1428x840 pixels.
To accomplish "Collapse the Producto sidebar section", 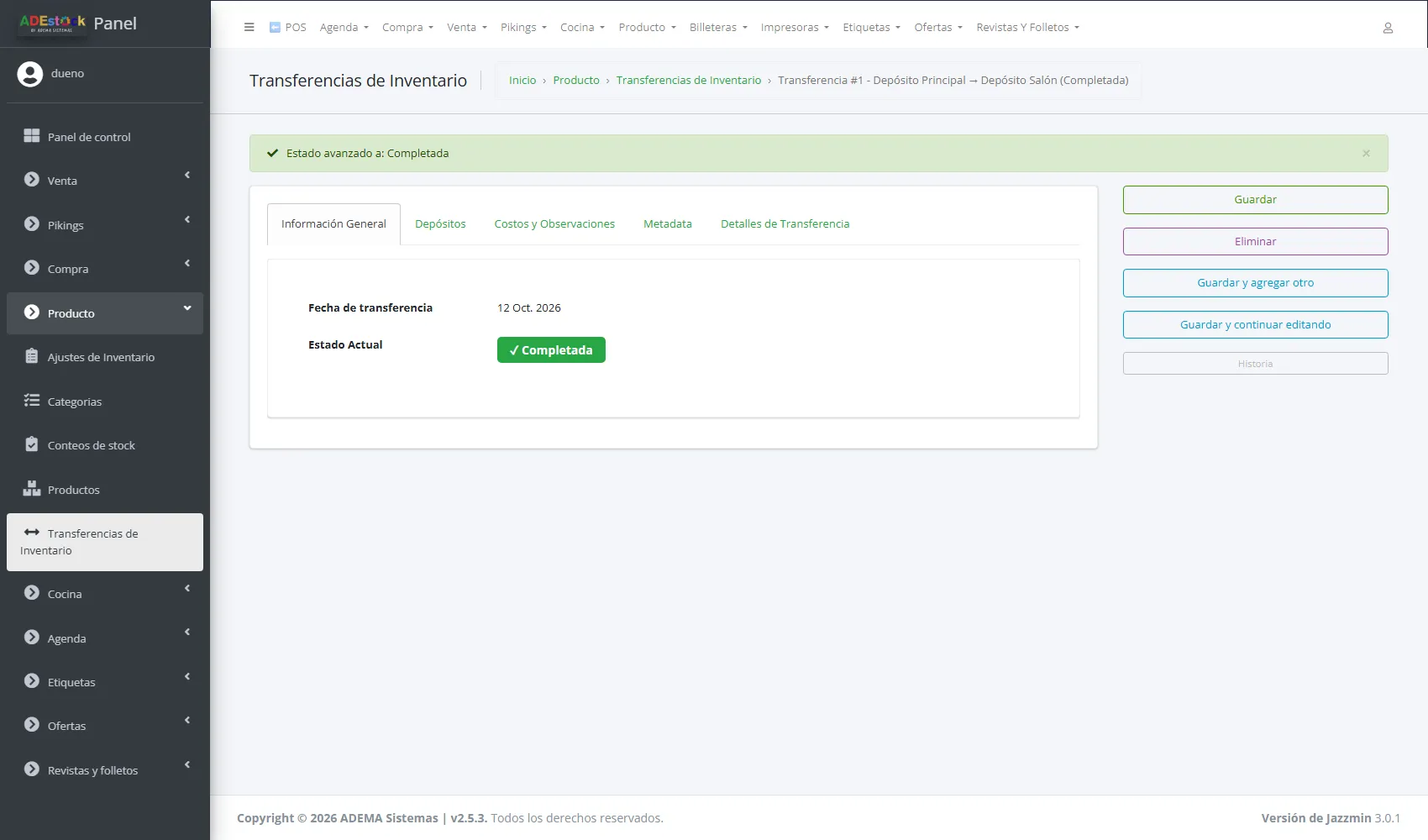I will click(105, 313).
